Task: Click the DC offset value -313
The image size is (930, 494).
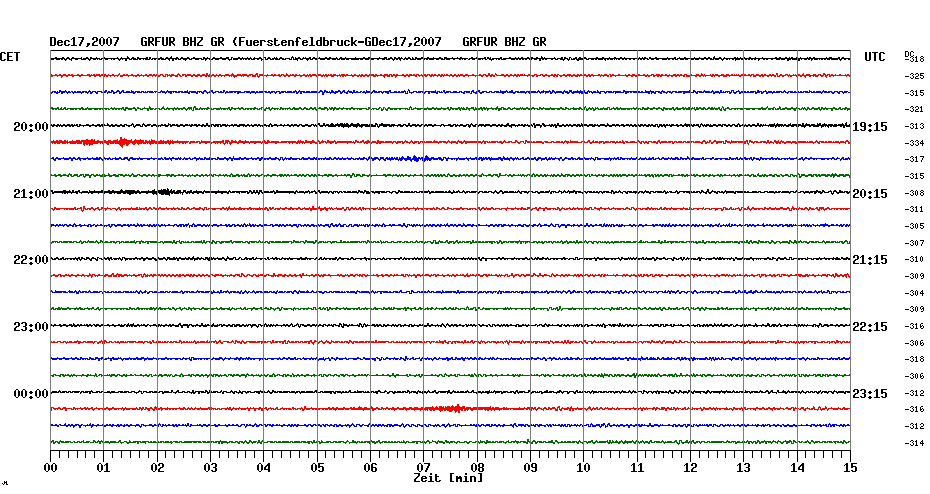Action: (x=914, y=126)
